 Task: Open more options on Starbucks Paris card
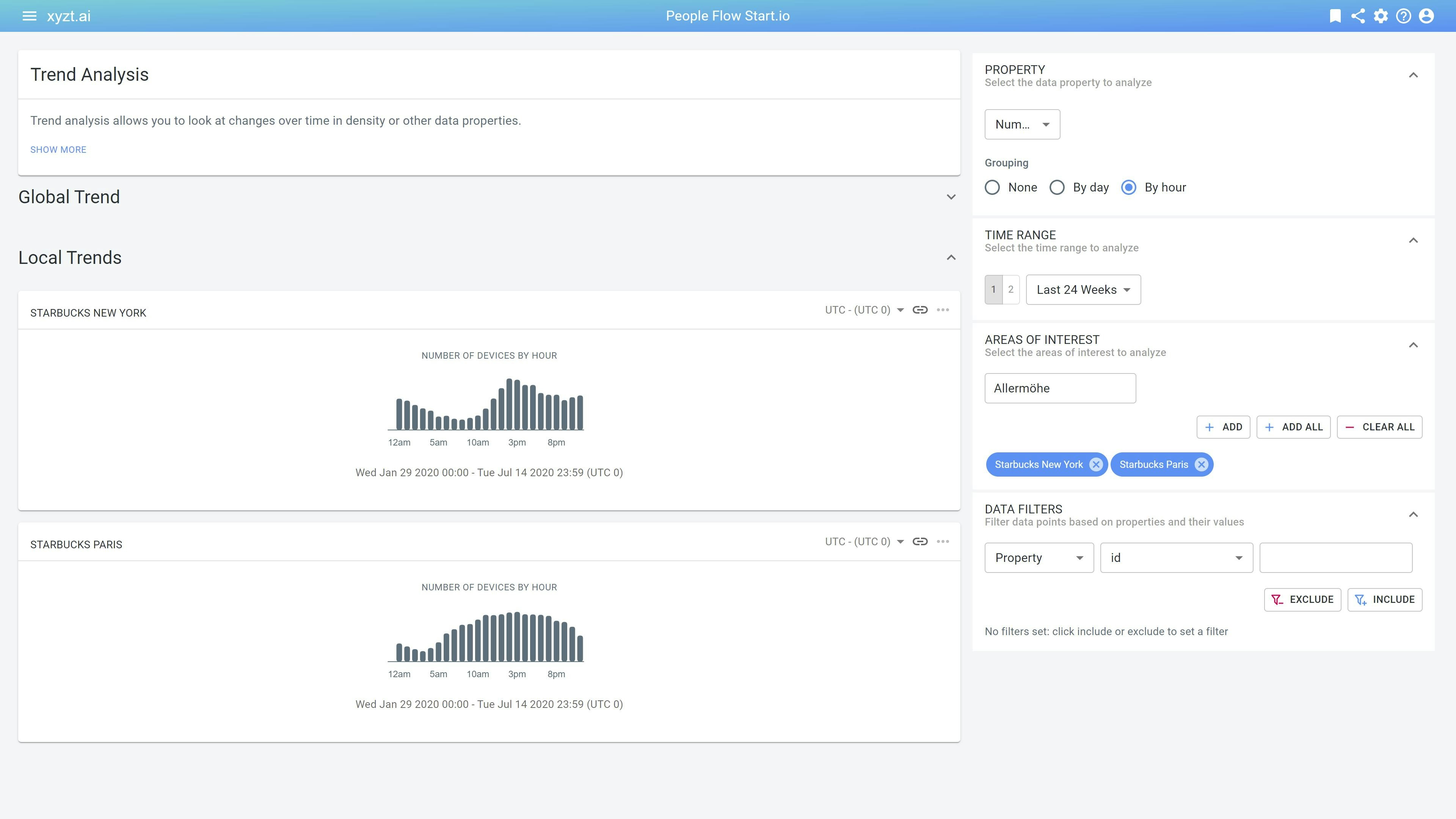942,541
